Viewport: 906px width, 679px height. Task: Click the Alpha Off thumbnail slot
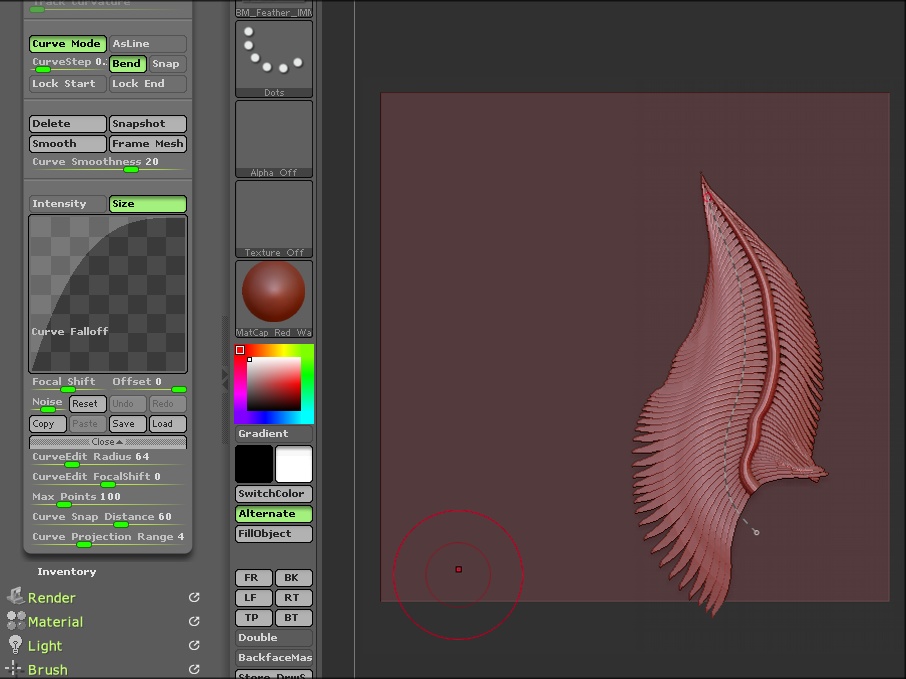[273, 136]
